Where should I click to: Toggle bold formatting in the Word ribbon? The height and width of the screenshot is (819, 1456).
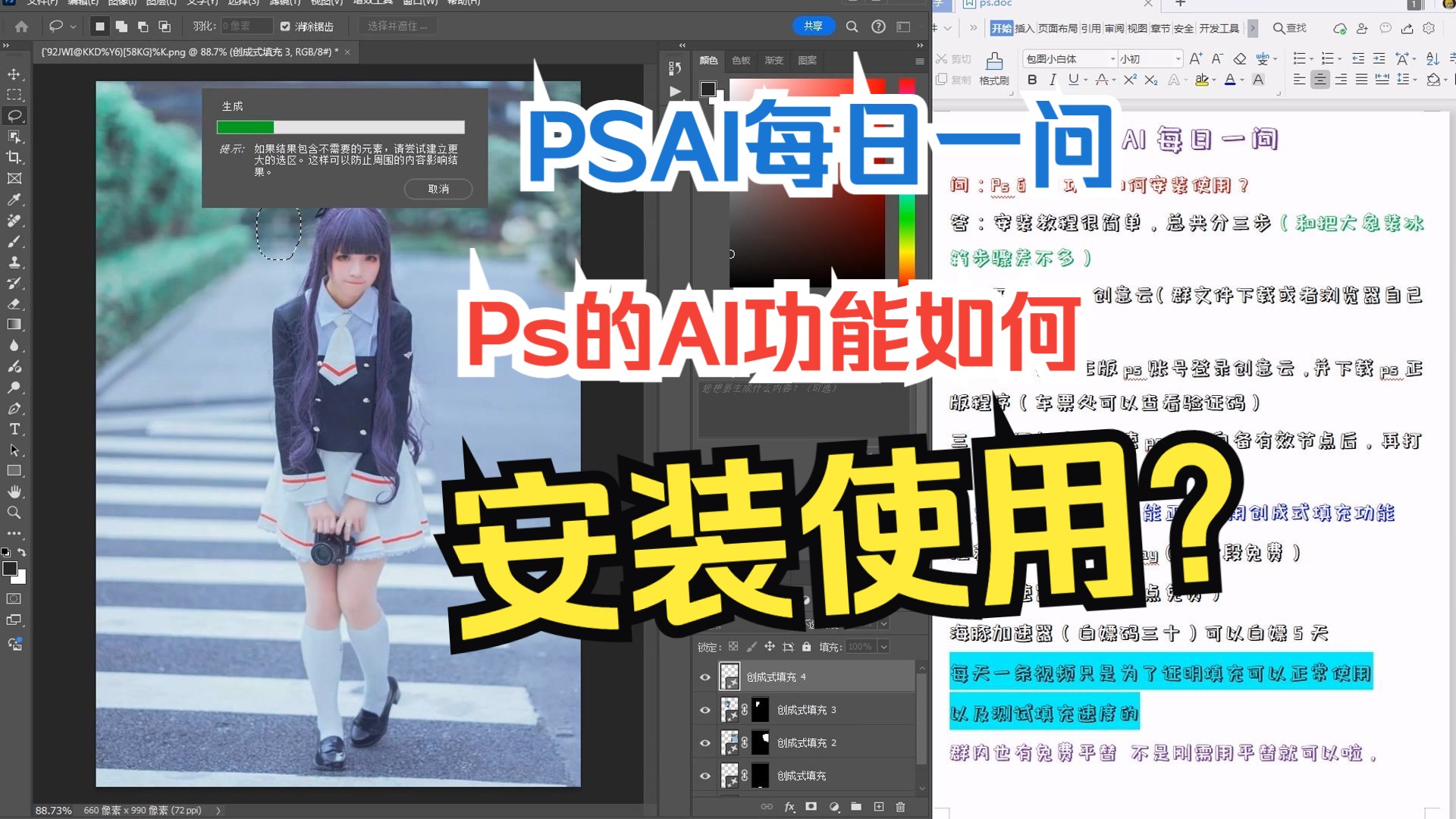[1031, 79]
